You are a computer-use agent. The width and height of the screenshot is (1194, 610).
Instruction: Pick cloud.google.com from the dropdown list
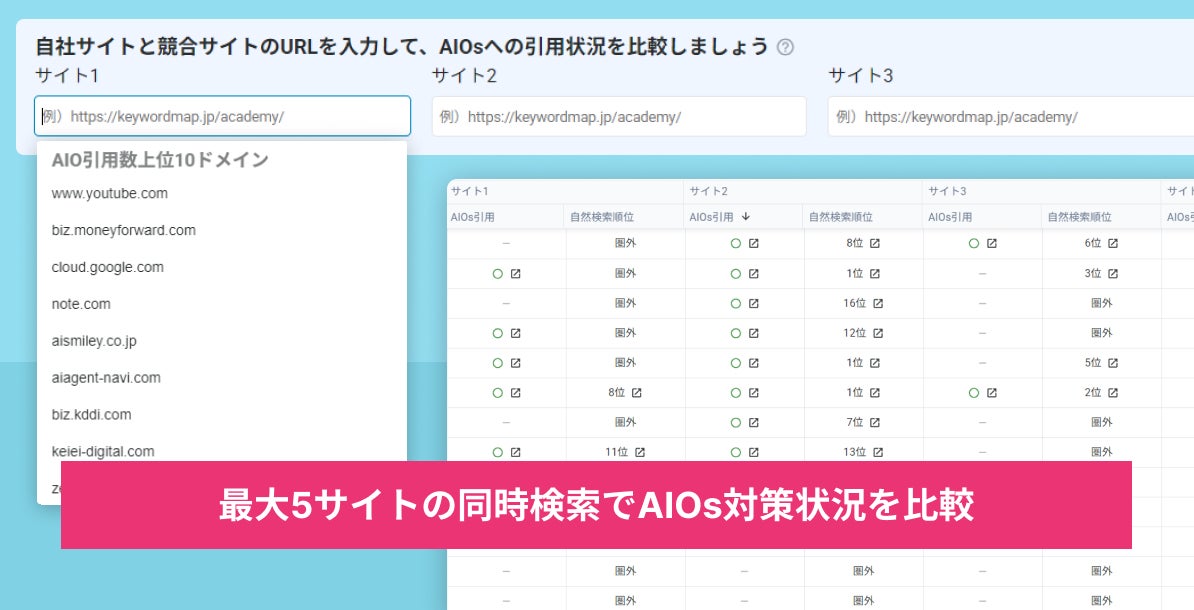tap(108, 267)
